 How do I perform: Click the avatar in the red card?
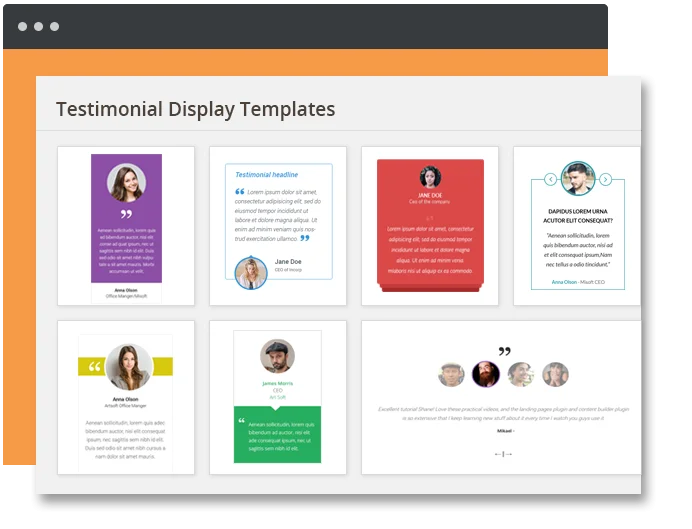(430, 177)
